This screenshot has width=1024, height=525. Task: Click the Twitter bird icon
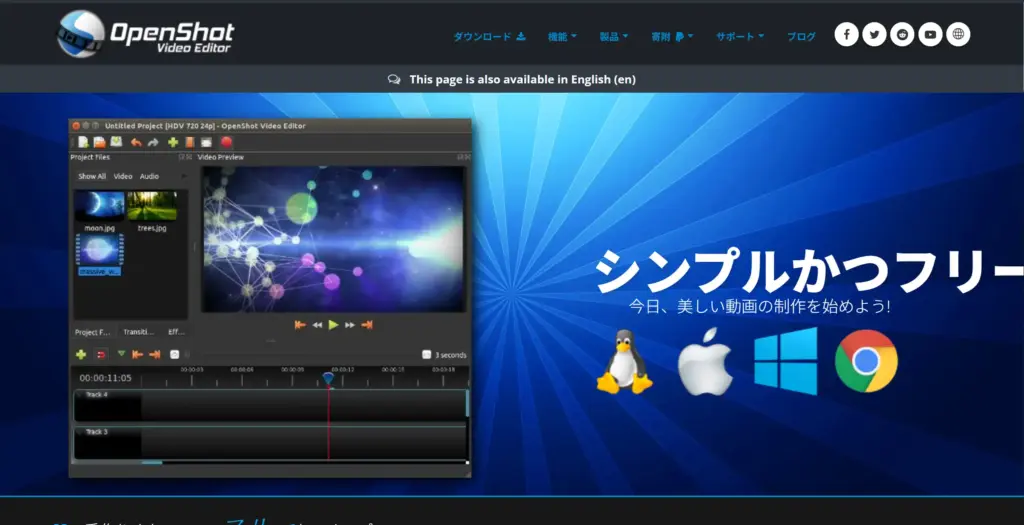pyautogui.click(x=874, y=35)
